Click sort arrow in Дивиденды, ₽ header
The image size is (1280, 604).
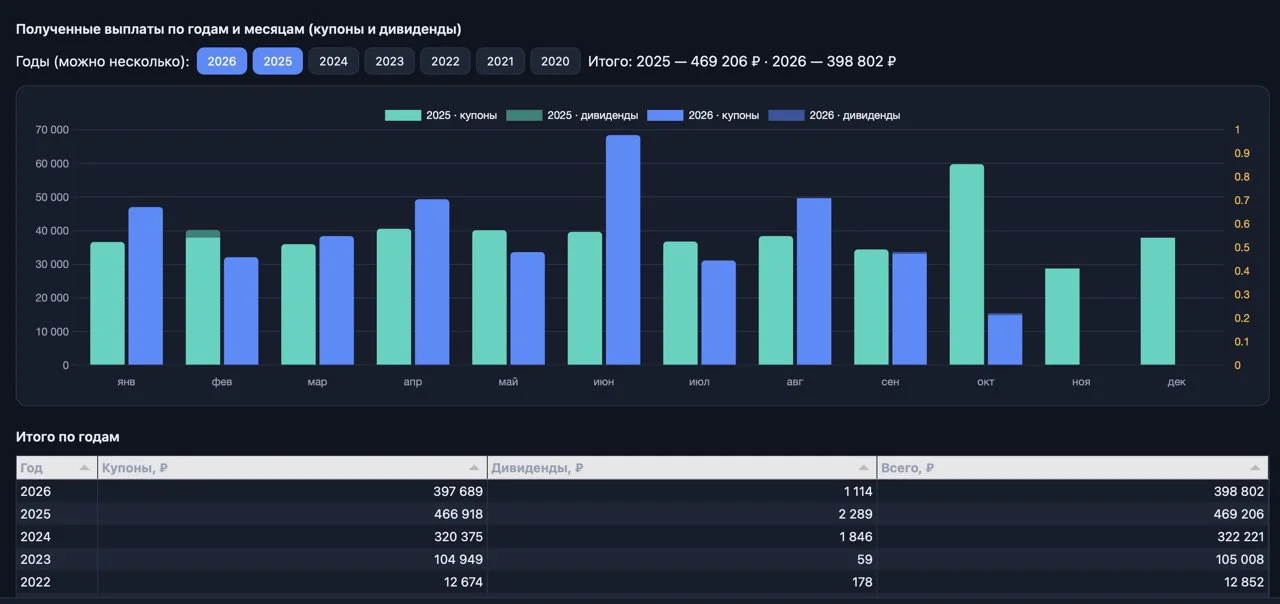[864, 468]
